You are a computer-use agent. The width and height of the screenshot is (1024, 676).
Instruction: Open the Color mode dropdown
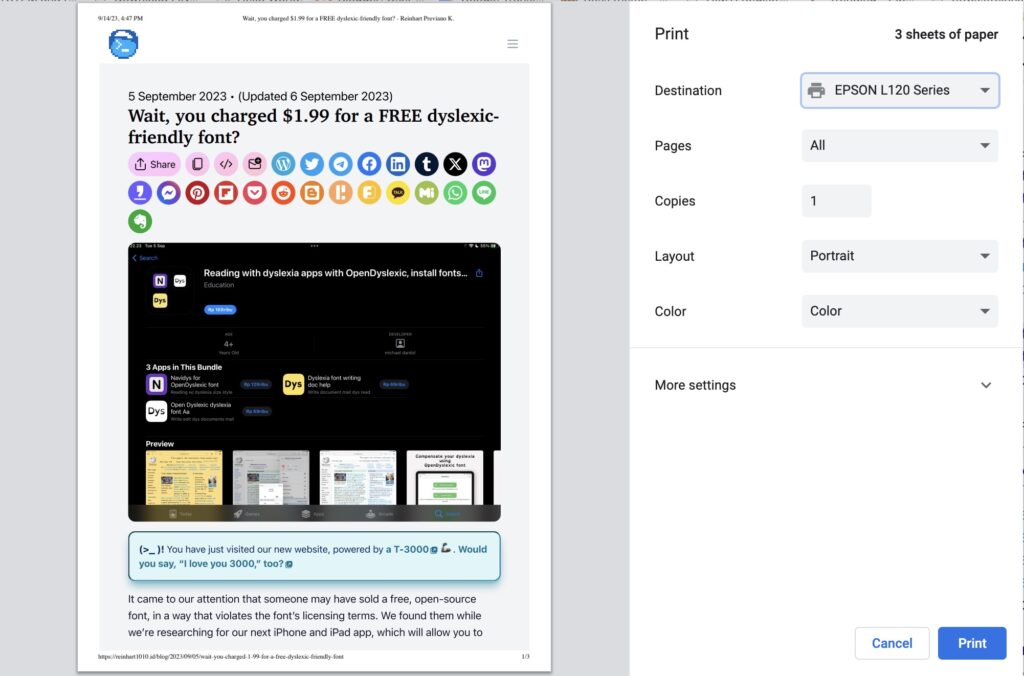(x=899, y=311)
